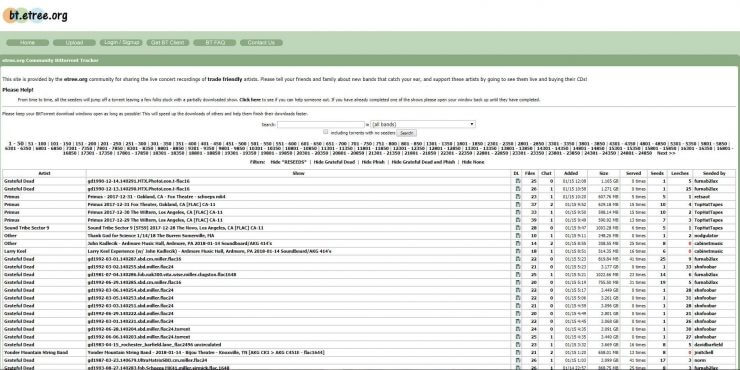Viewport: 740px width, 370px height.
Task: Click the Added column header
Action: click(x=571, y=174)
